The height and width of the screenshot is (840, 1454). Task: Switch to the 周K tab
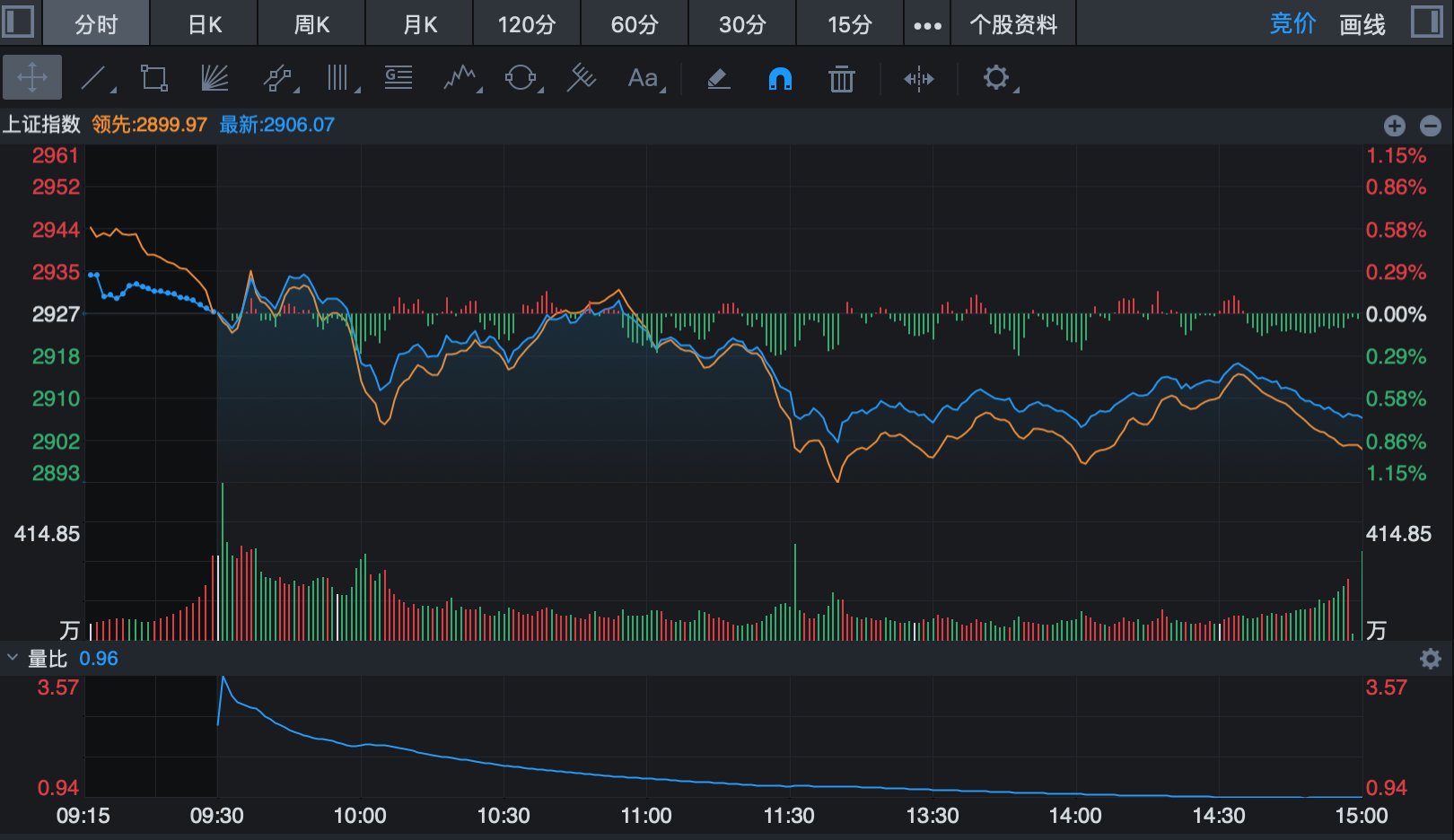312,24
